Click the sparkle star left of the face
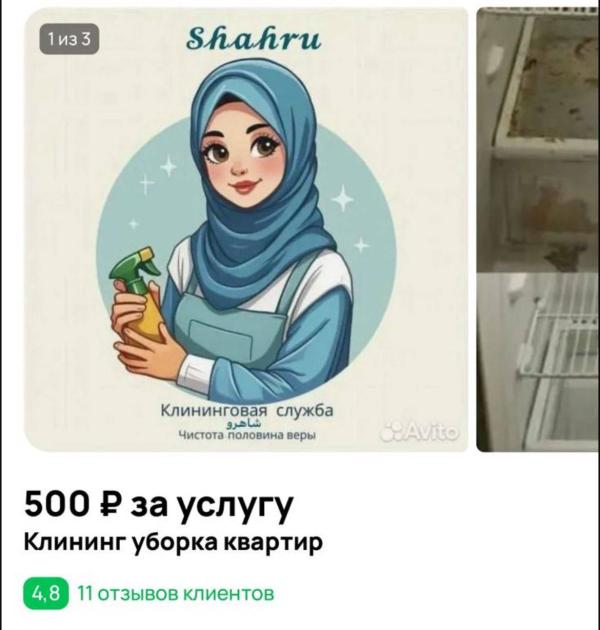Image resolution: width=600 pixels, height=630 pixels. coord(168,166)
